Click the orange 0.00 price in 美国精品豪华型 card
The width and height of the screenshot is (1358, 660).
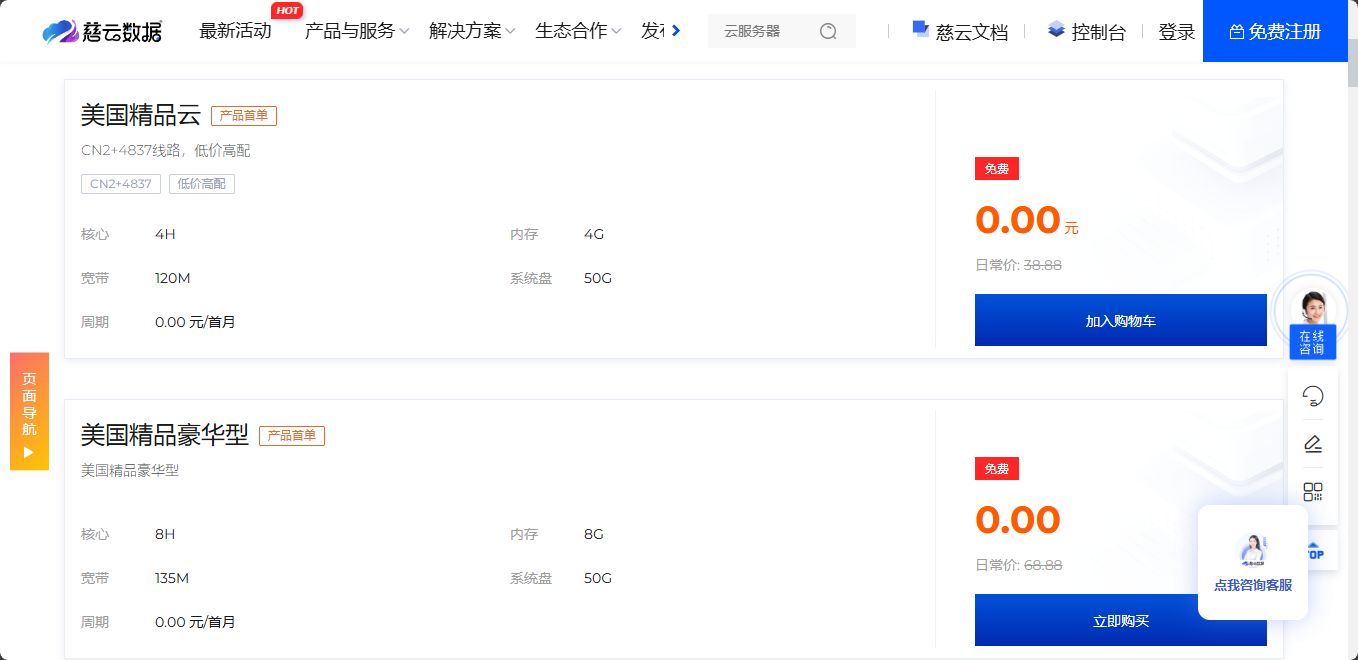coord(1018,520)
